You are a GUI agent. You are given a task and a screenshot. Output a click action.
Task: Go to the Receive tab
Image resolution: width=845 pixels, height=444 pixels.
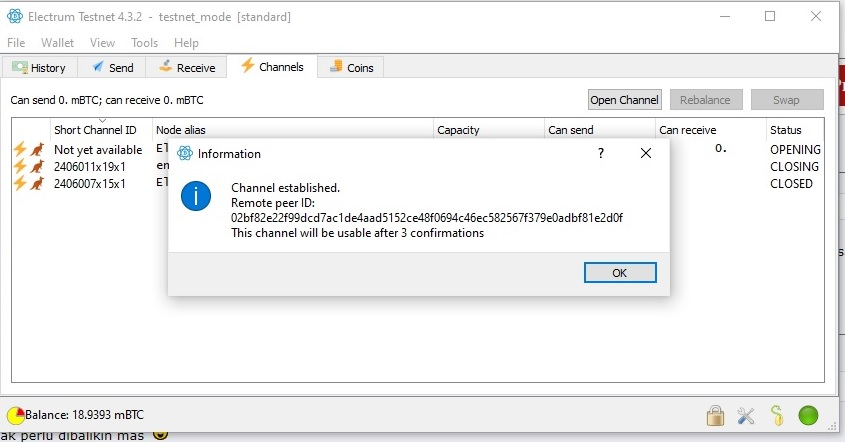(x=186, y=67)
